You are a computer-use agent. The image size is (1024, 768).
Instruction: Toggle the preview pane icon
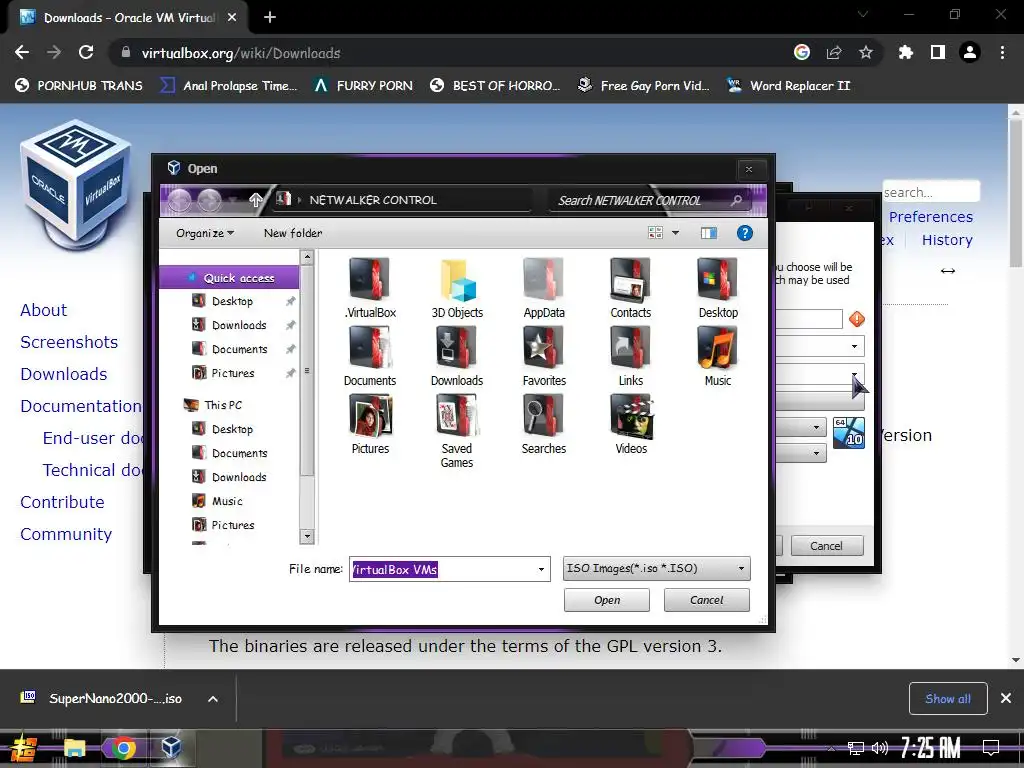click(709, 233)
